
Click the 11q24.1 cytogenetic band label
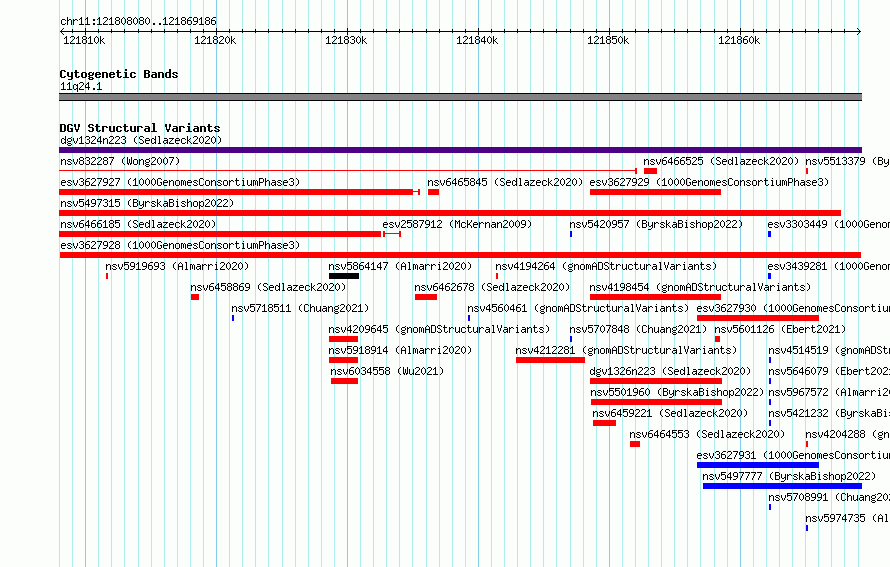81,86
